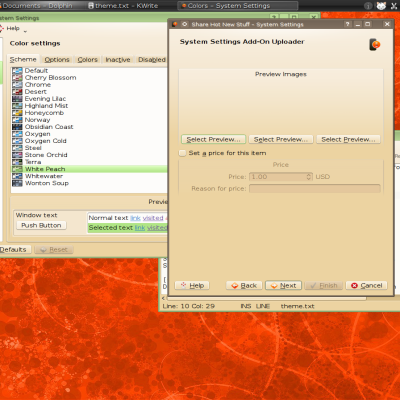This screenshot has height=400, width=400.
Task: Switch to the Disabled tab
Action: pos(152,60)
